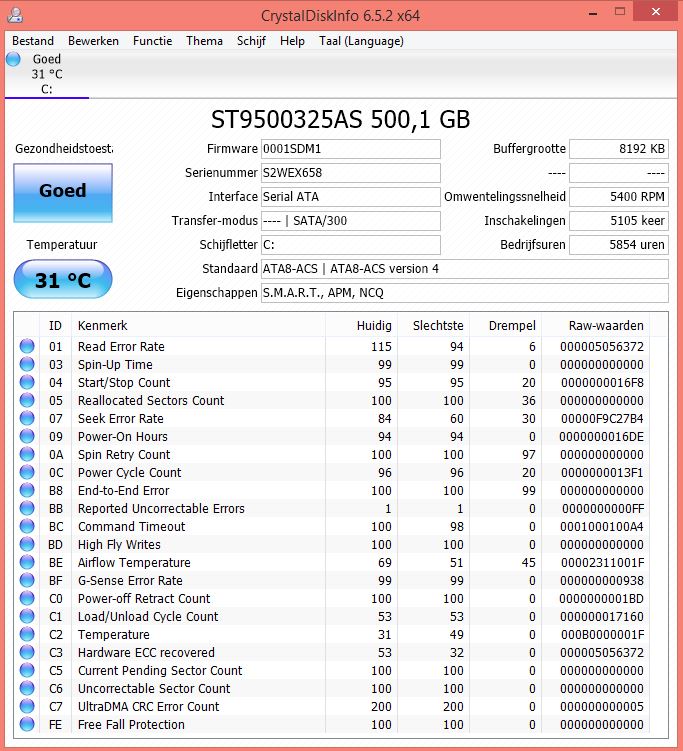Click the Gezondheidstoest. label
This screenshot has height=751, width=683.
pos(64,148)
